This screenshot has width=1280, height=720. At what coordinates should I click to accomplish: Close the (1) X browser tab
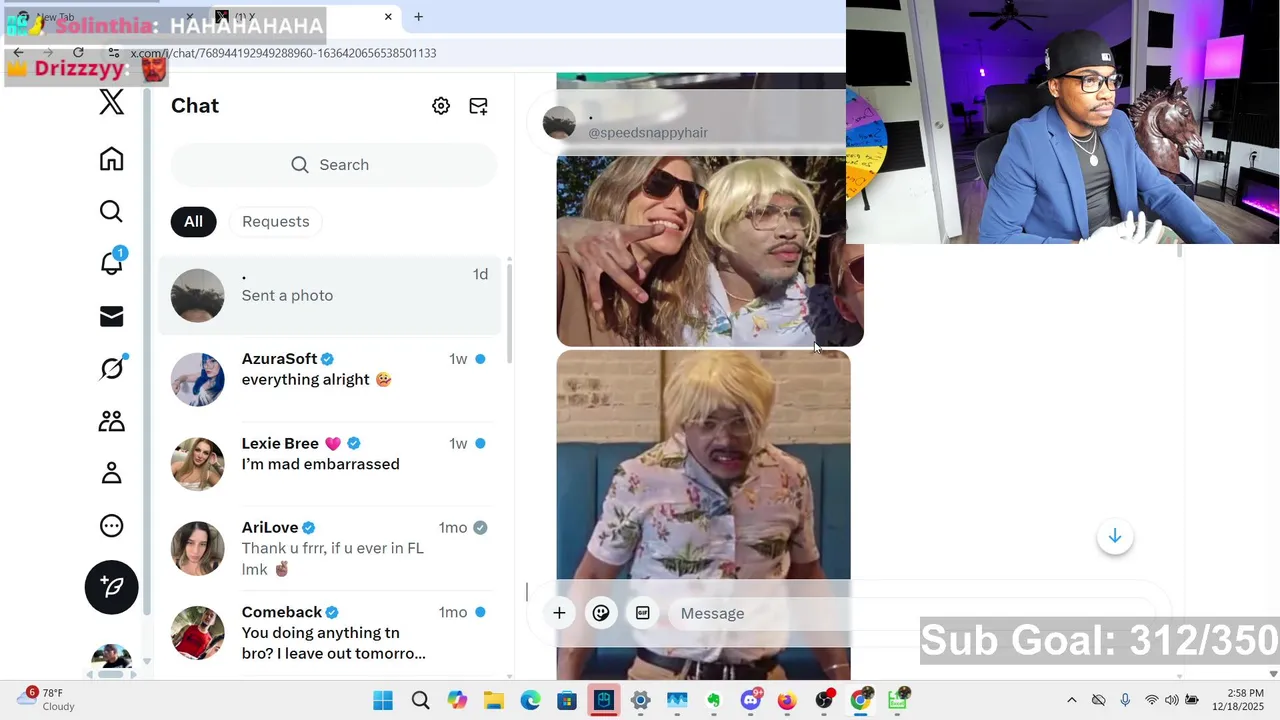pos(388,17)
